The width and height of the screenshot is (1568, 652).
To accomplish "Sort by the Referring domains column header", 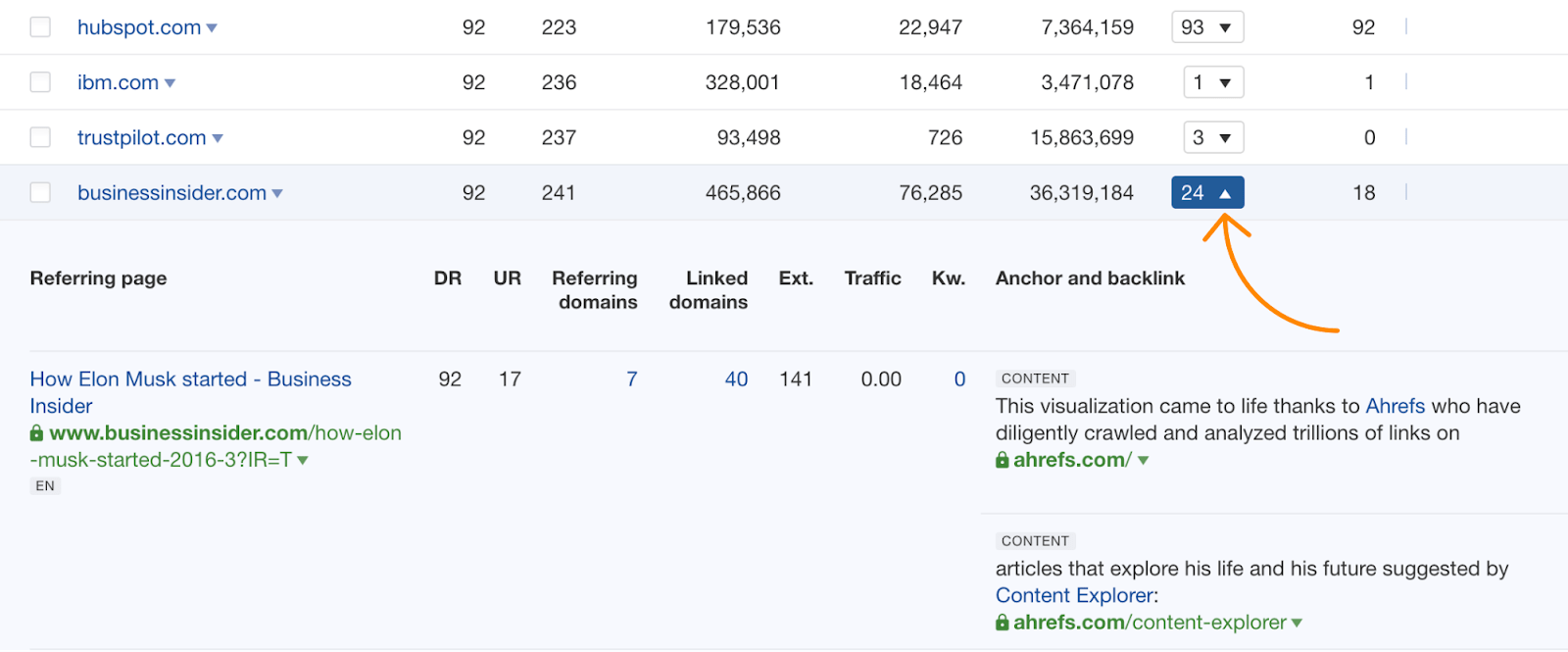I will tap(595, 290).
